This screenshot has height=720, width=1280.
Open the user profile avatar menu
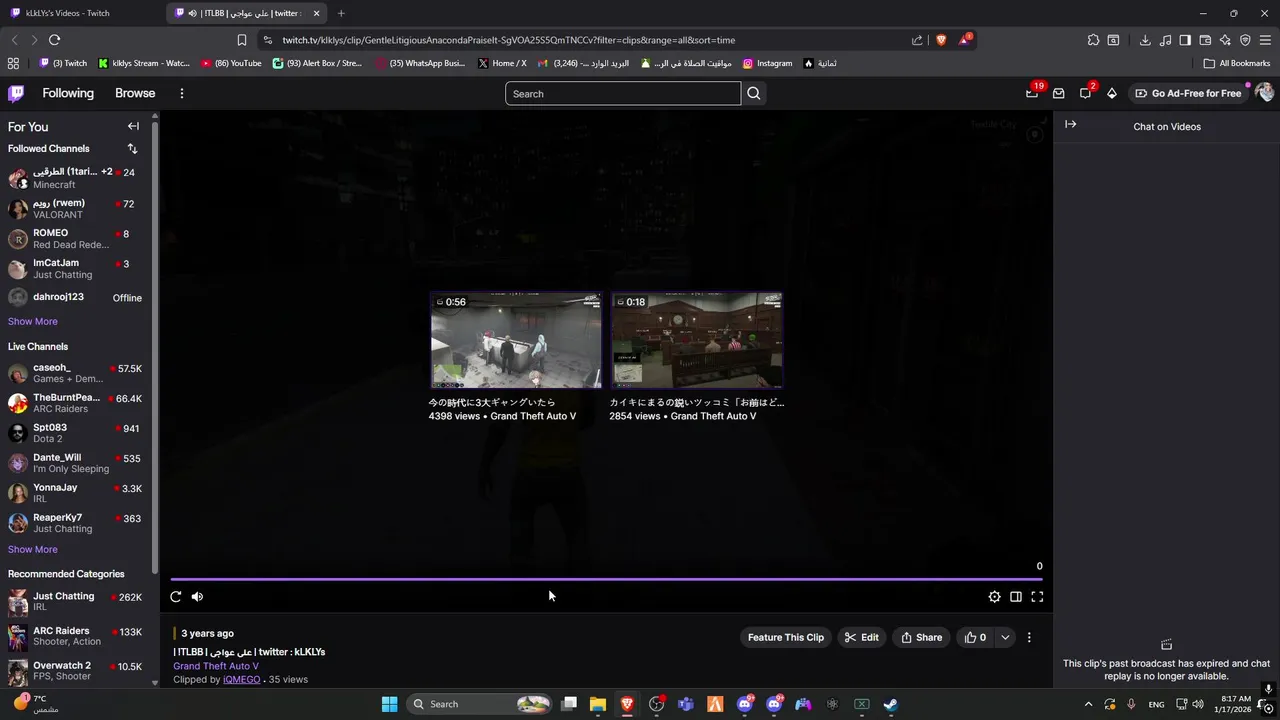click(x=1264, y=93)
